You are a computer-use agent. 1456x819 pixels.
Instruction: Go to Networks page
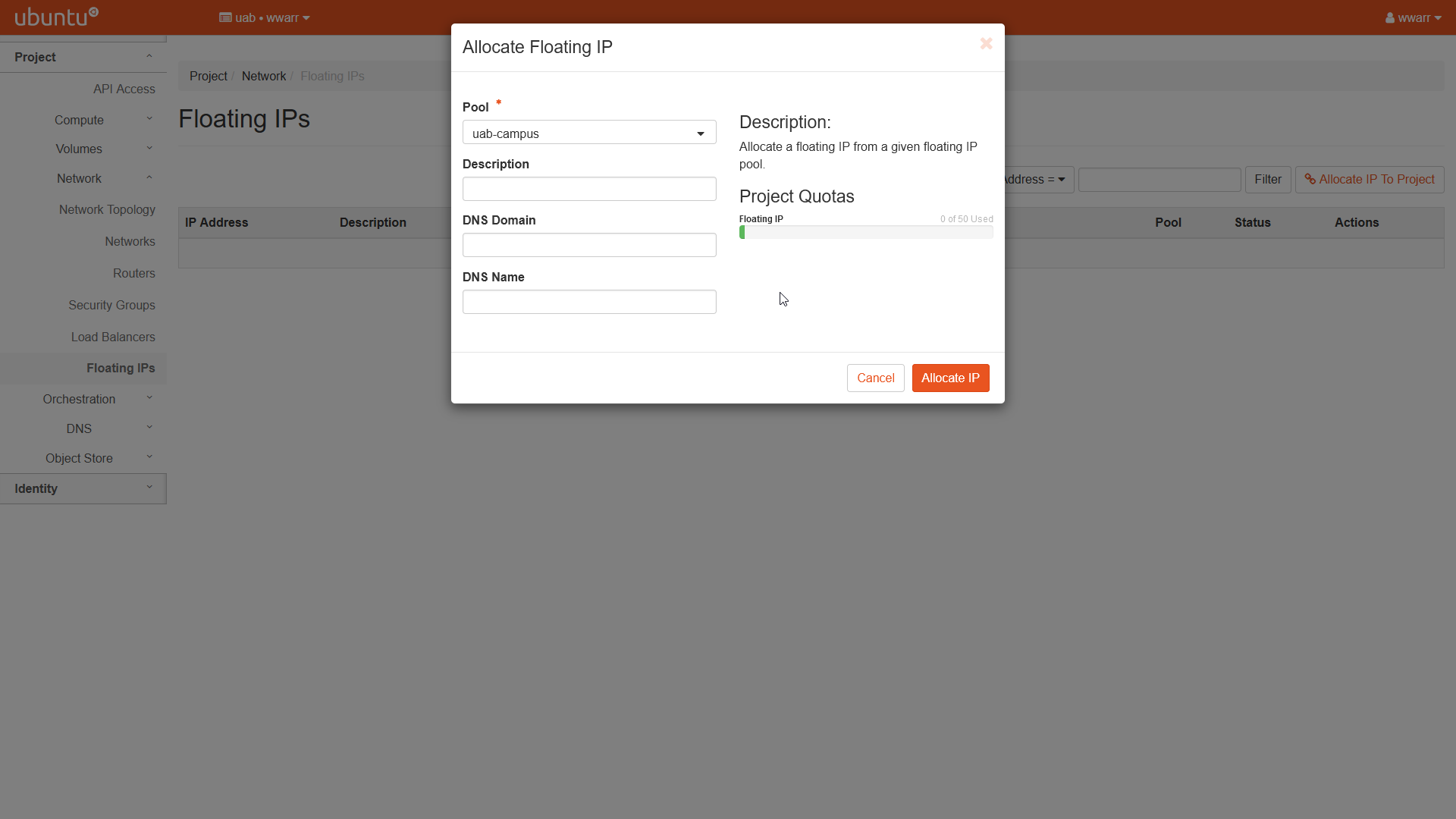[x=130, y=241]
